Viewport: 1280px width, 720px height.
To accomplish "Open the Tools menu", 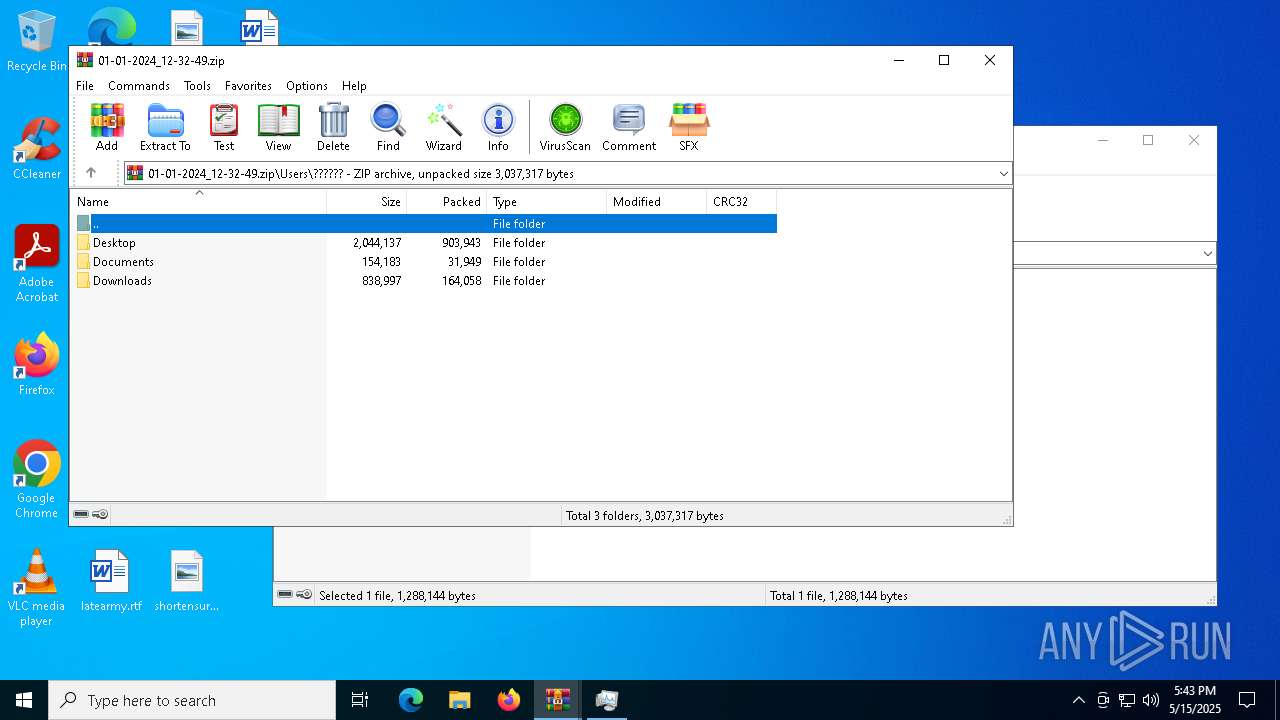I will click(x=197, y=86).
